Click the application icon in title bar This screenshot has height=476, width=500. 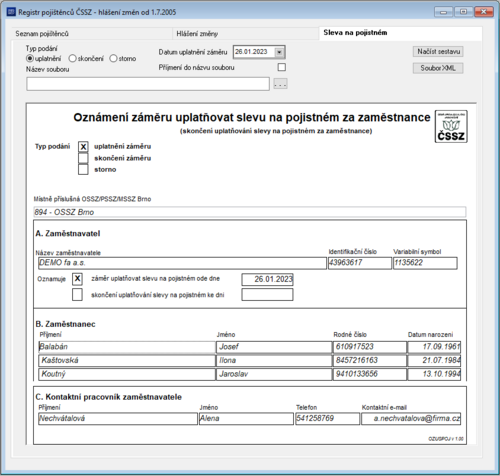(11, 12)
